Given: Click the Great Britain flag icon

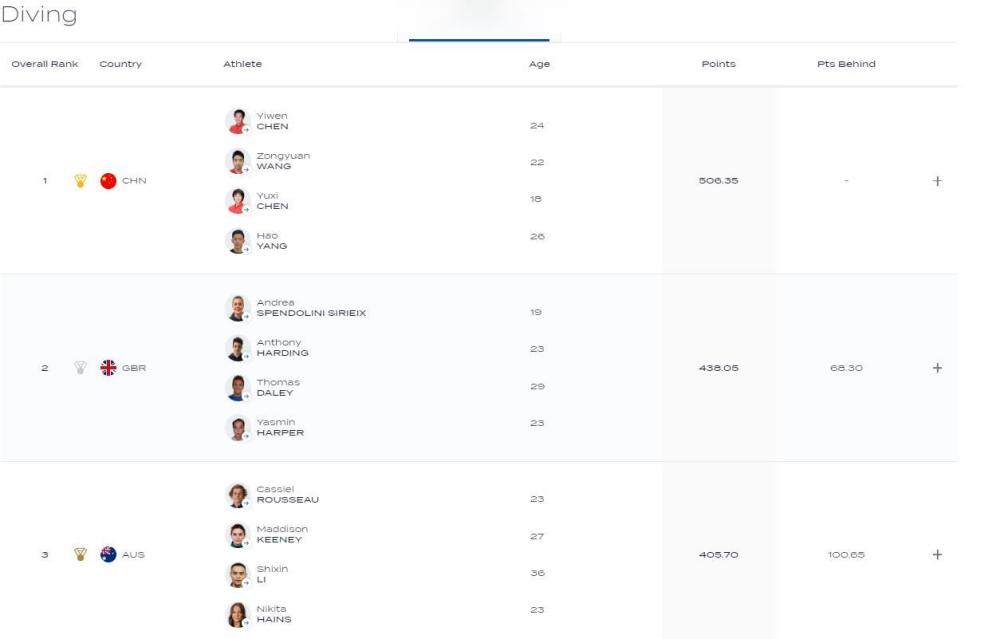Looking at the screenshot, I should pyautogui.click(x=109, y=368).
